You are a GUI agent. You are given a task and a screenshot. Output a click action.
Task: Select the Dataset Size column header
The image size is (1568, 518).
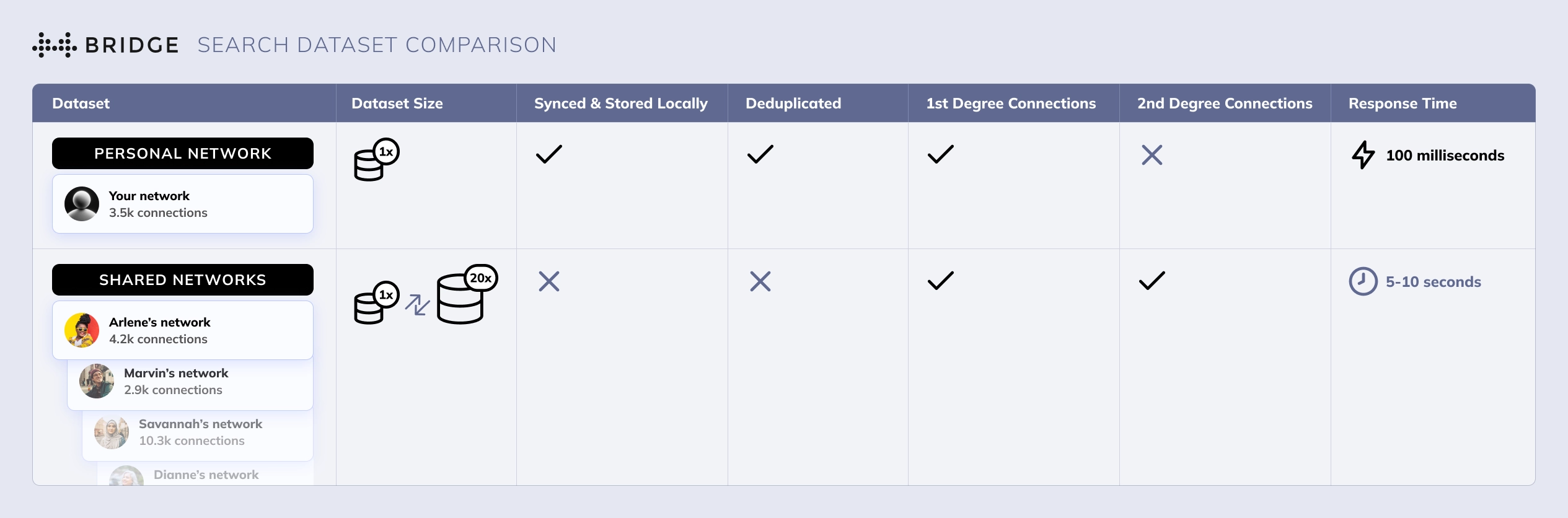click(x=397, y=103)
